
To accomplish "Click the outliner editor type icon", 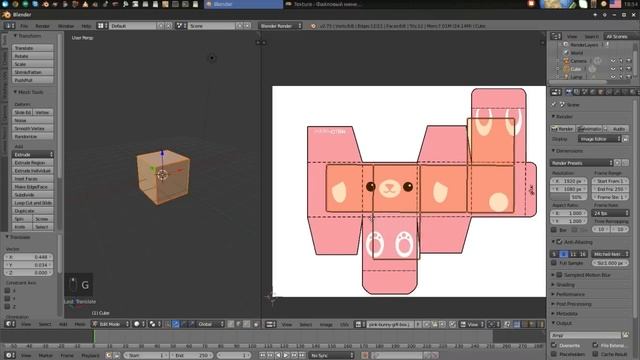I will coord(555,36).
